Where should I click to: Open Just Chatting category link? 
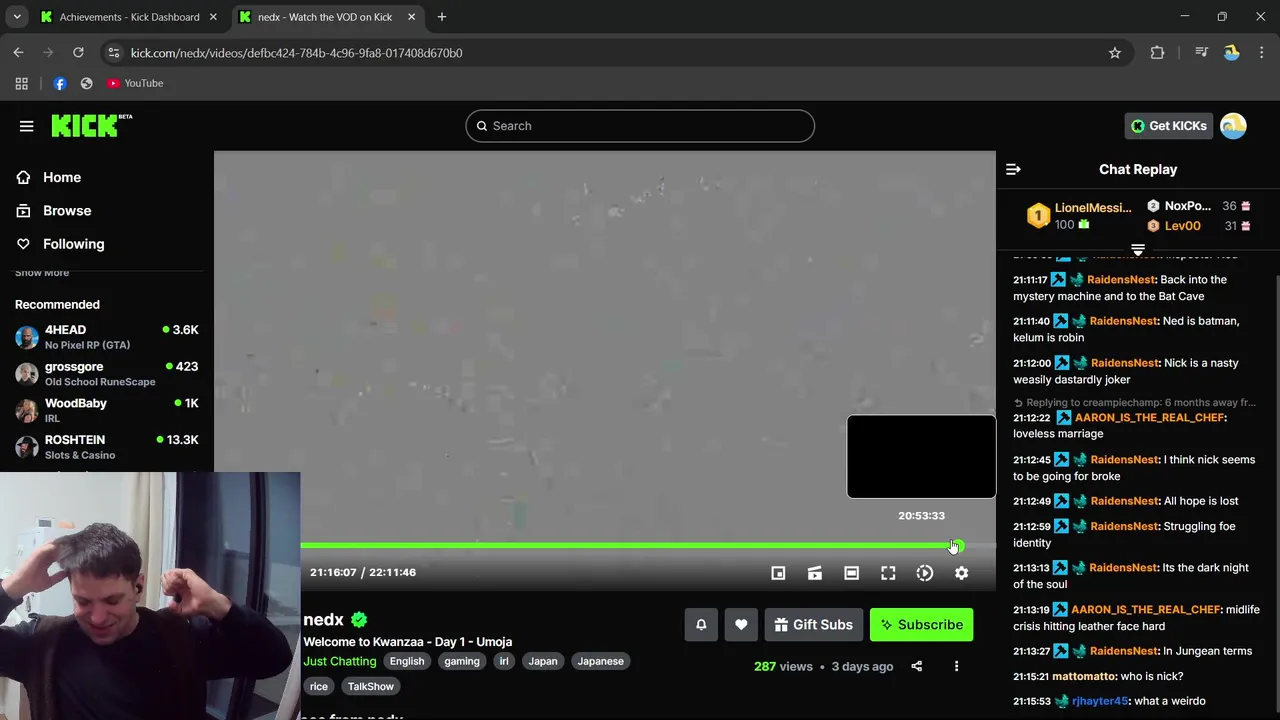click(x=340, y=661)
